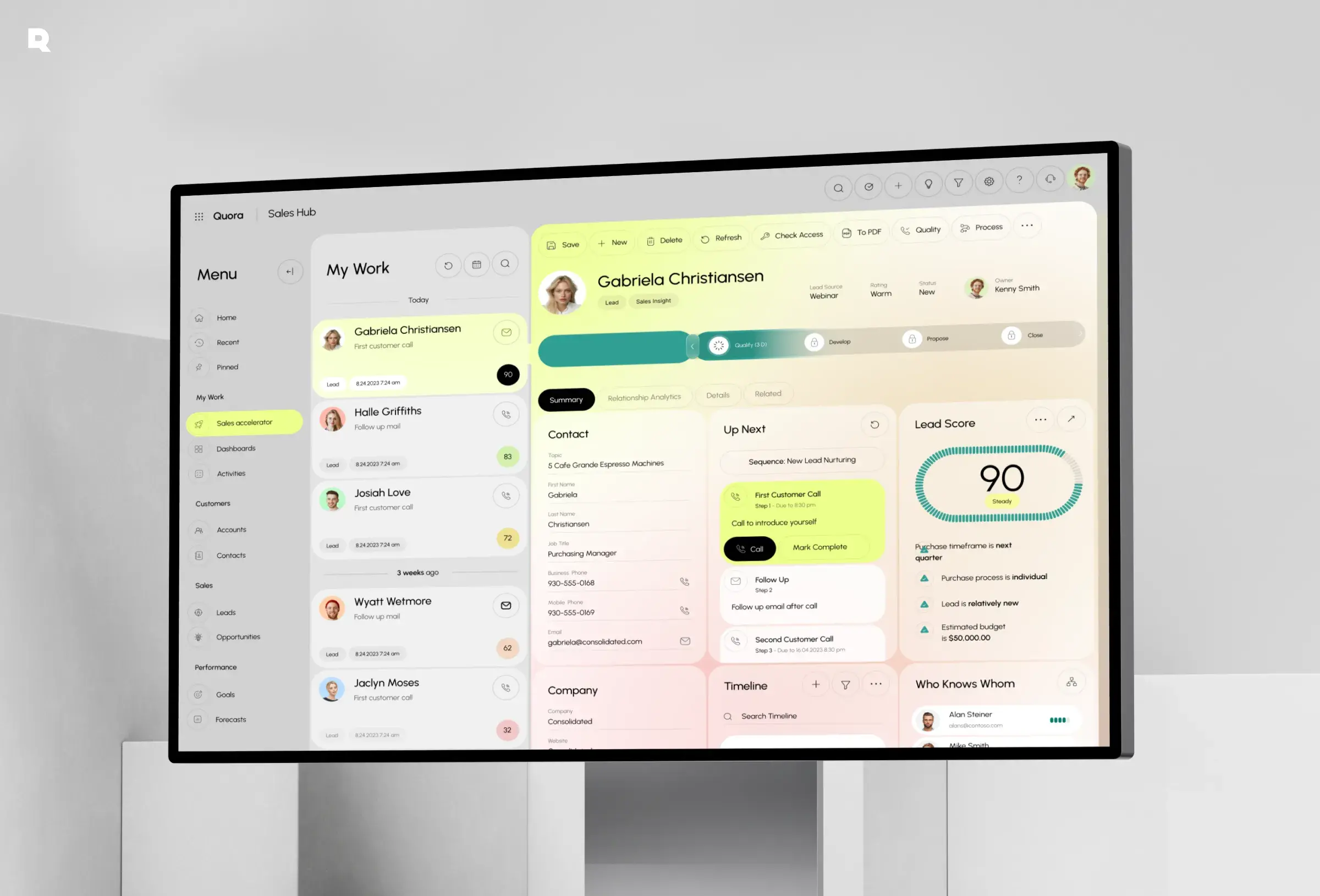Click the Mark Complete button on sequence
Image resolution: width=1320 pixels, height=896 pixels.
coord(820,547)
